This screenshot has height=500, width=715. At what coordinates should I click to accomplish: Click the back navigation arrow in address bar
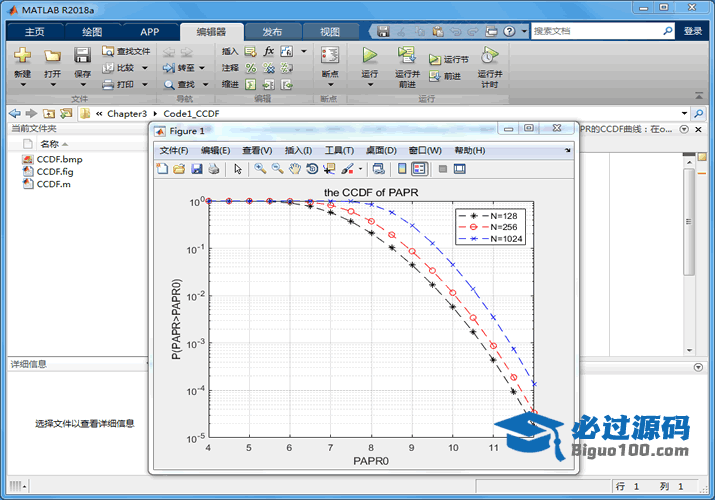tap(15, 113)
